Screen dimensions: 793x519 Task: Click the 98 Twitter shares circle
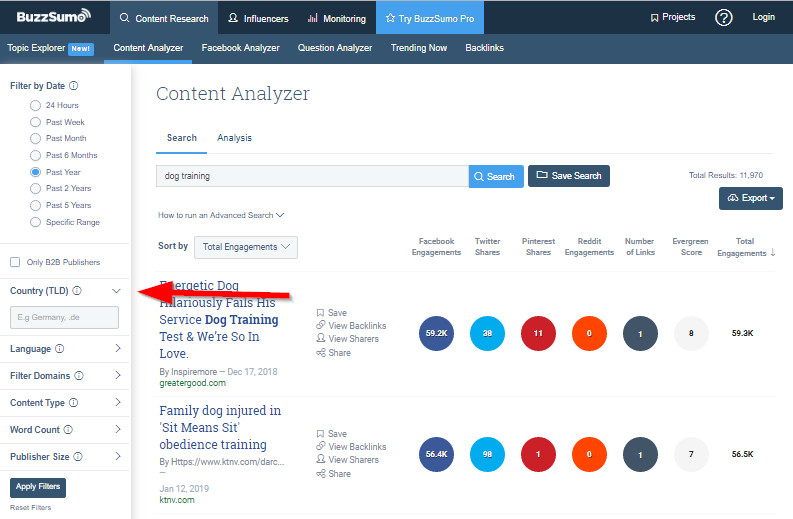(x=488, y=454)
